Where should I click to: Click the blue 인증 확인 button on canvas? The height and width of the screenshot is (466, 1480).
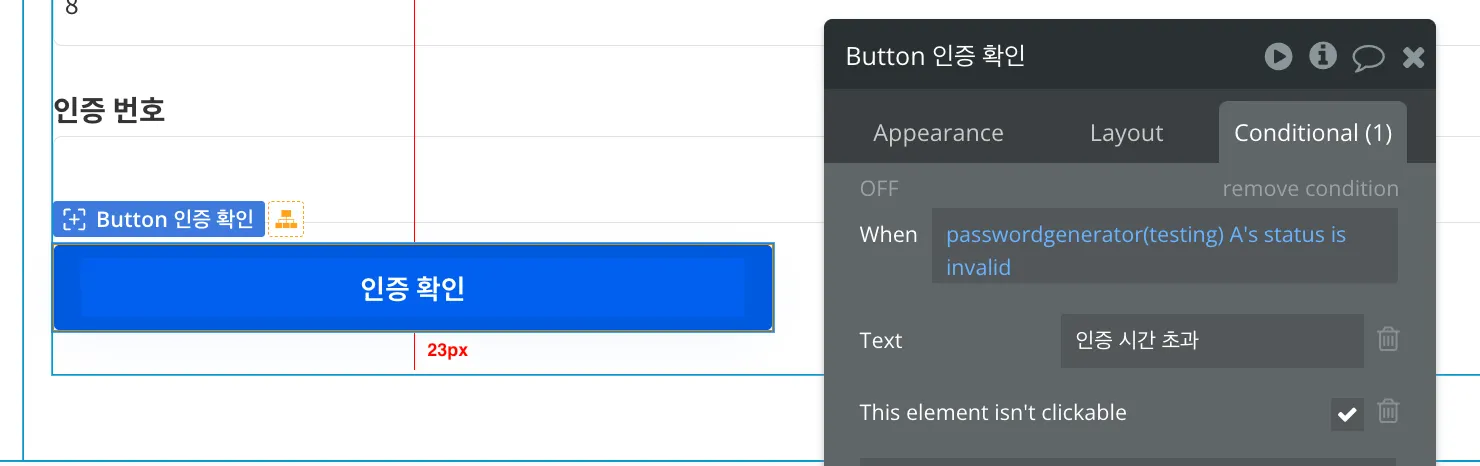[412, 288]
